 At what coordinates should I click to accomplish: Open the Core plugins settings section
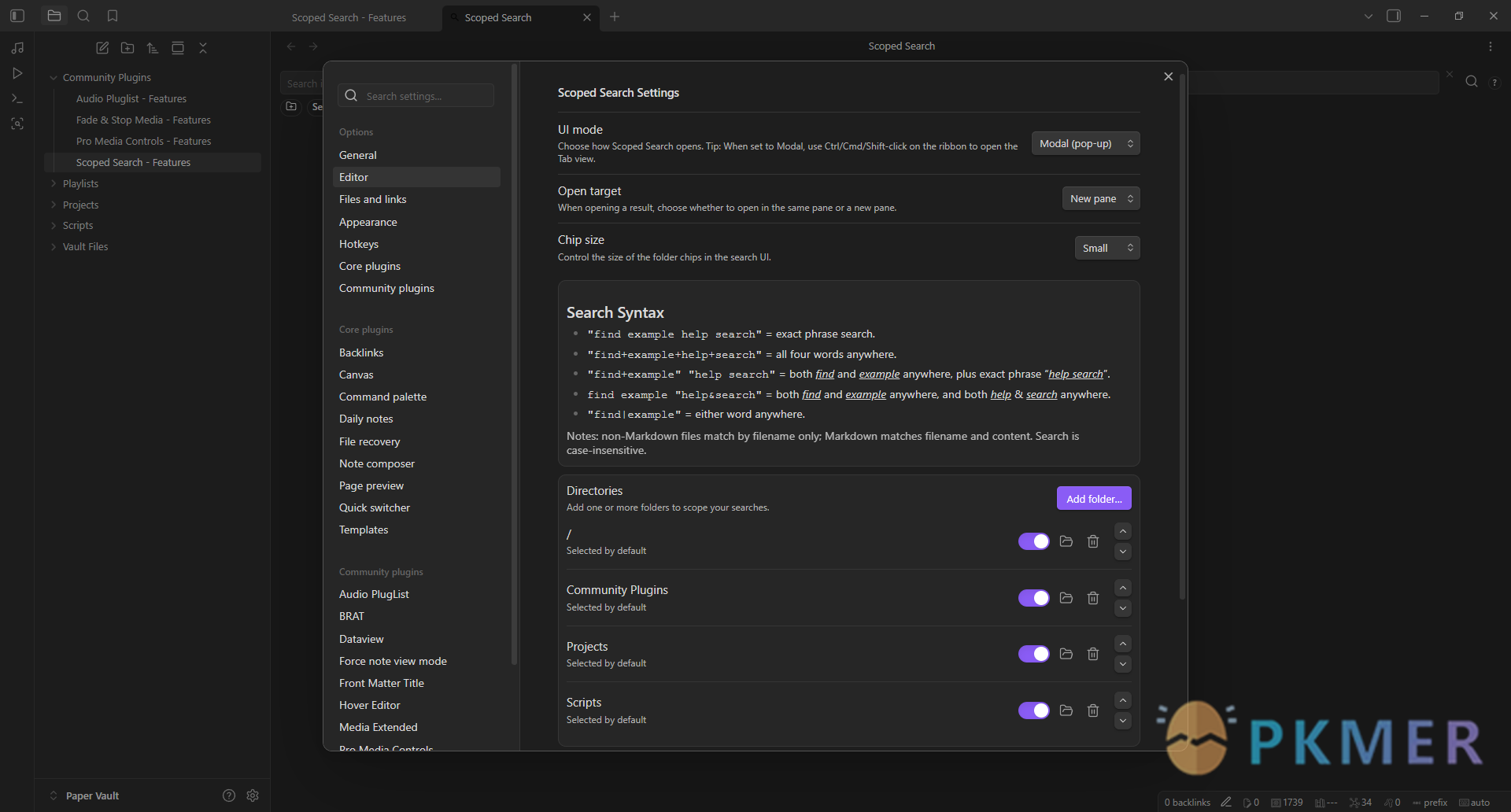click(x=416, y=266)
